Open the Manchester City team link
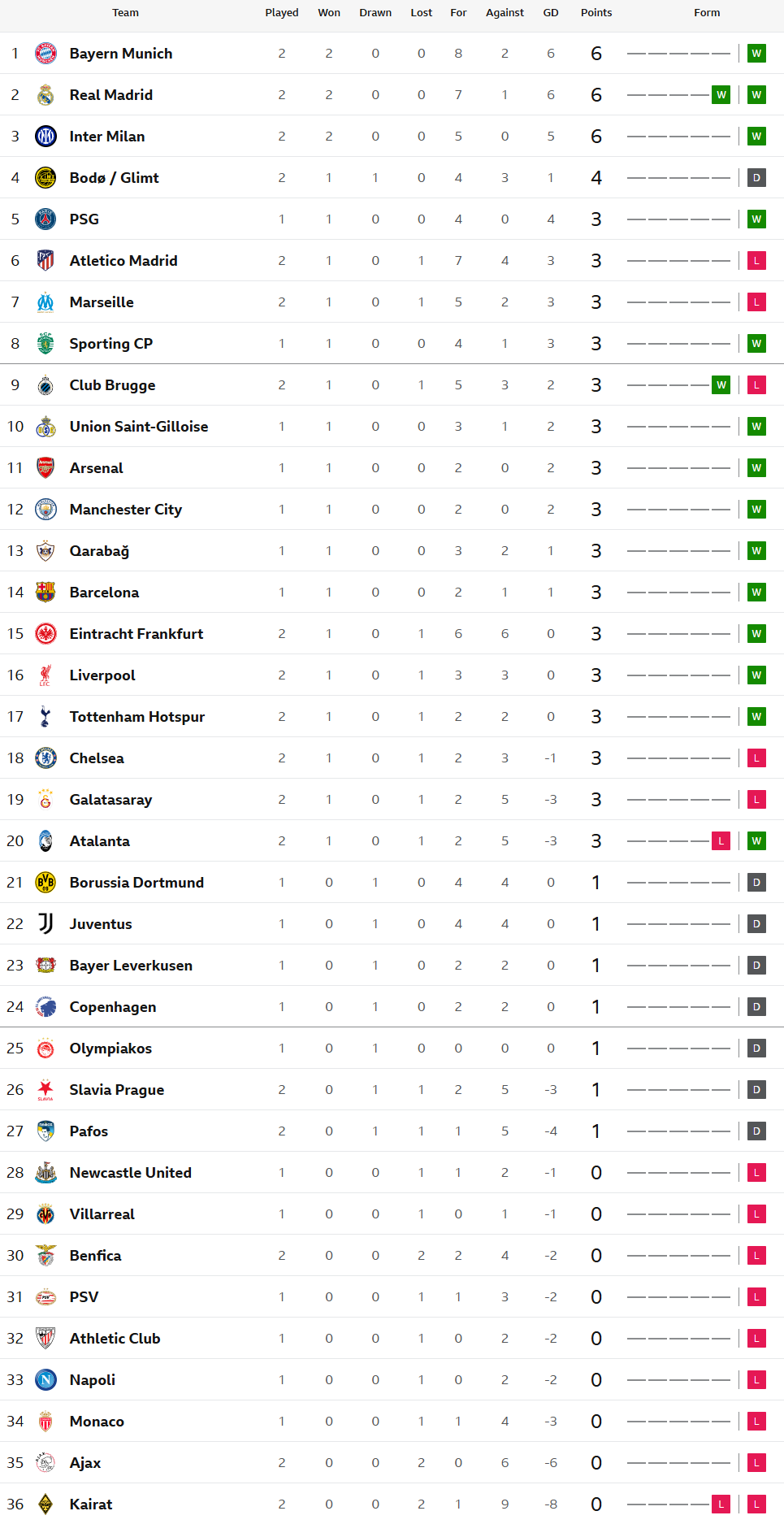Viewport: 784px width, 1524px height. point(125,510)
